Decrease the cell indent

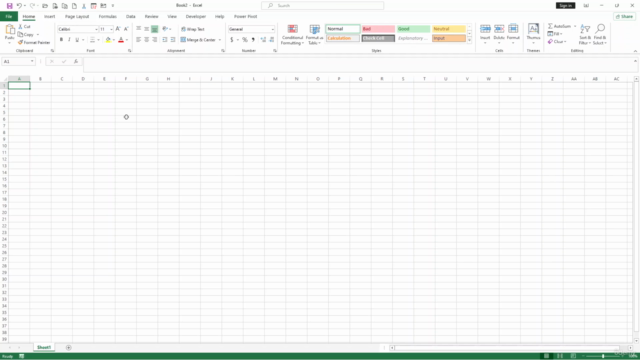click(x=165, y=40)
